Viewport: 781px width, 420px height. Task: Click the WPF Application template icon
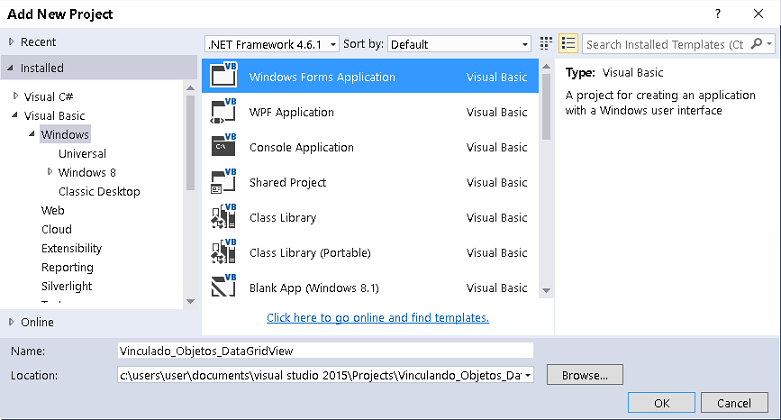tap(223, 112)
